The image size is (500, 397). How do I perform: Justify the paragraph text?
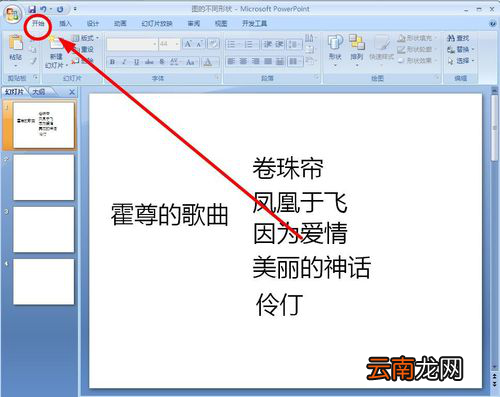tap(268, 61)
